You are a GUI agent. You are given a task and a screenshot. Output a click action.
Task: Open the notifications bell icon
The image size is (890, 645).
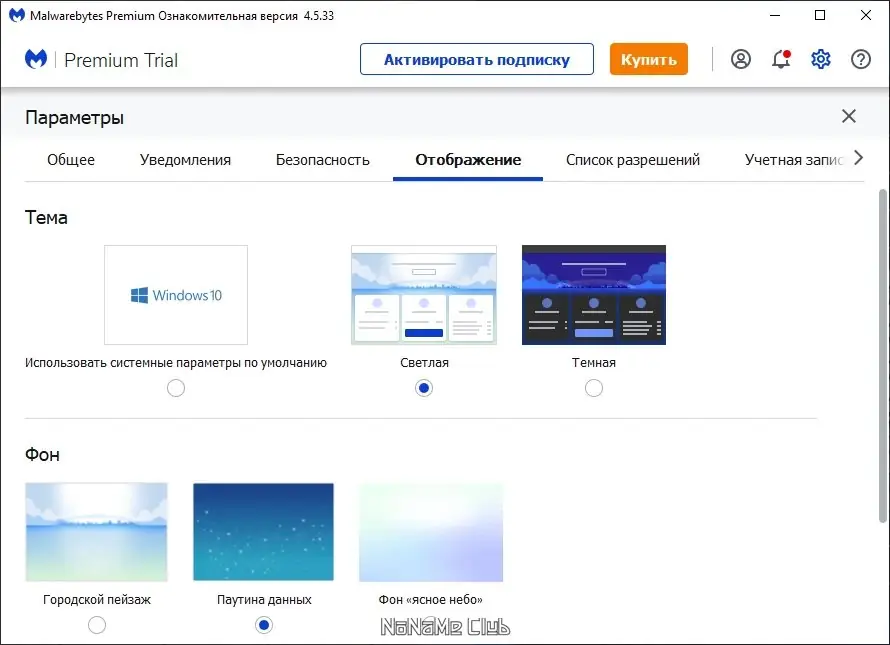[781, 59]
